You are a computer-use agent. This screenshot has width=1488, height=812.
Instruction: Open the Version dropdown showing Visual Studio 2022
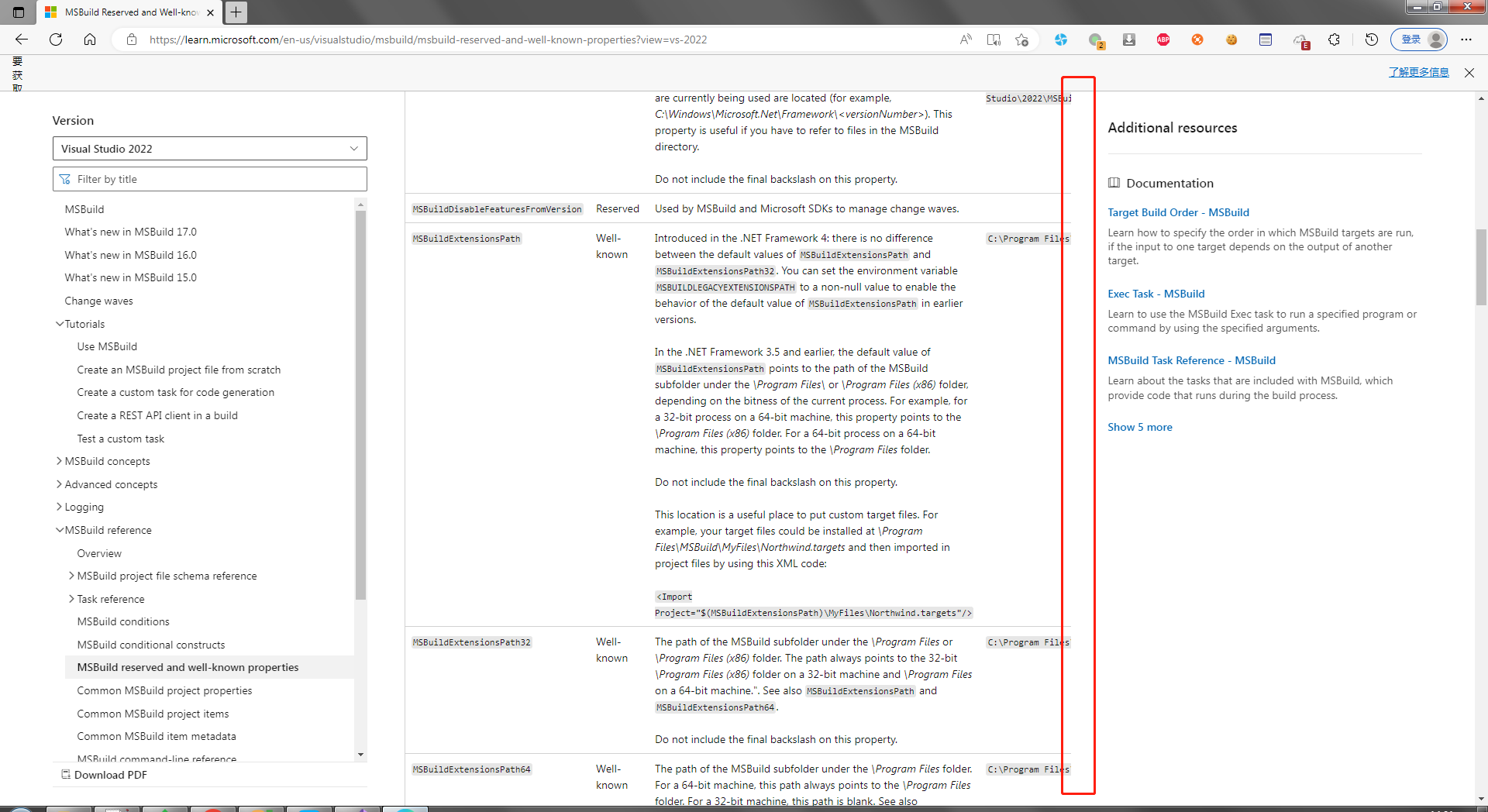[209, 148]
